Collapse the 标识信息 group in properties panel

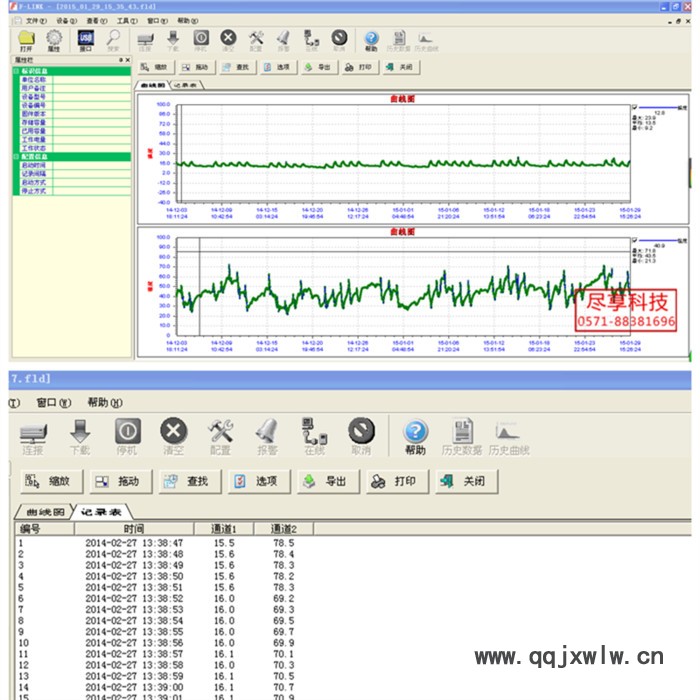click(16, 71)
